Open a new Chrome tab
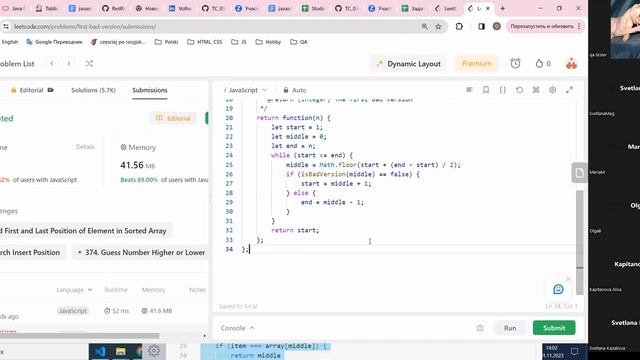The image size is (640, 360). pos(502,8)
